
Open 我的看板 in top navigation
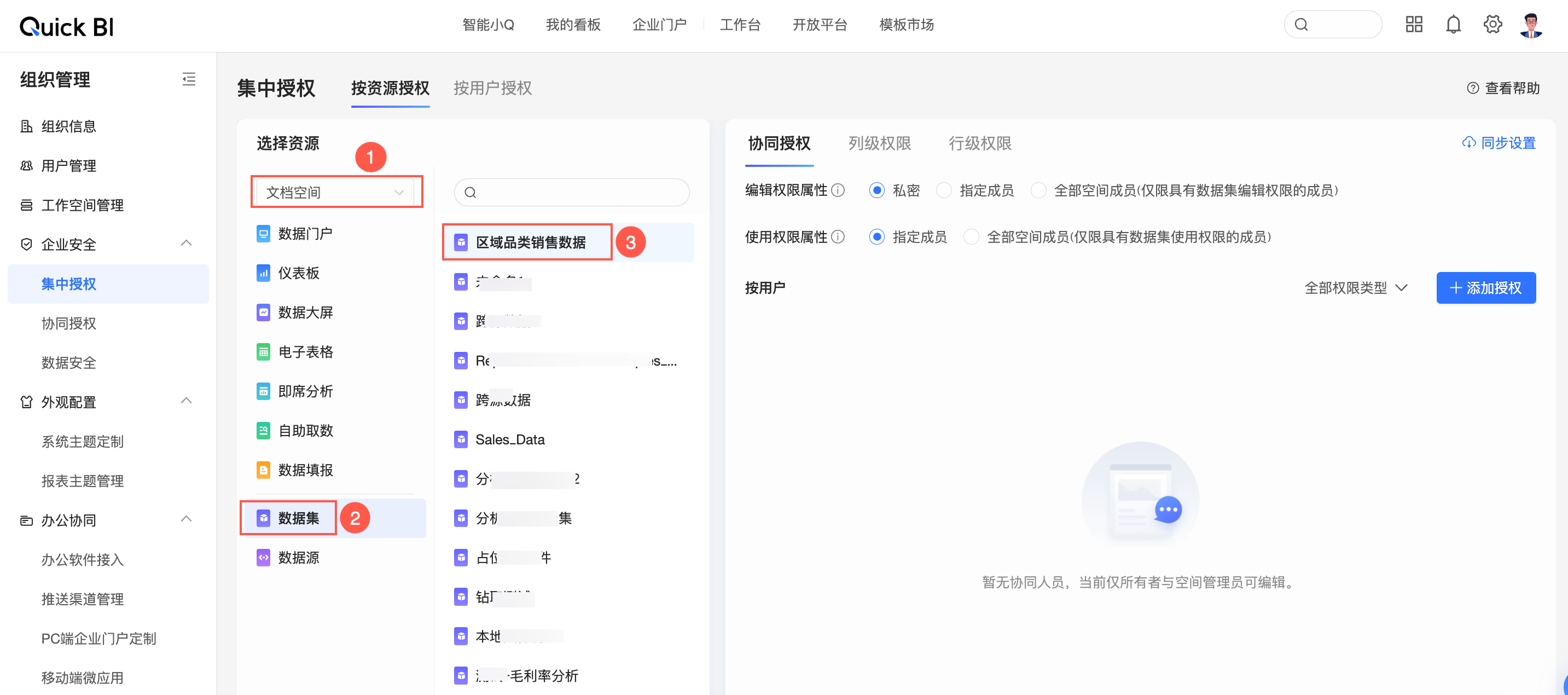573,25
